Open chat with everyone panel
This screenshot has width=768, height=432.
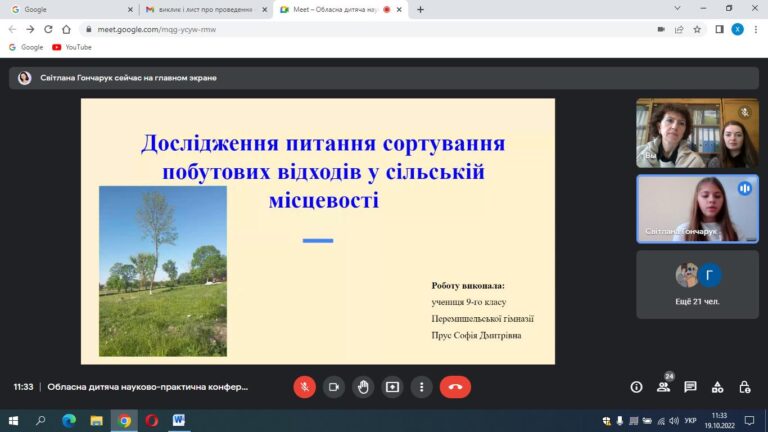(691, 387)
